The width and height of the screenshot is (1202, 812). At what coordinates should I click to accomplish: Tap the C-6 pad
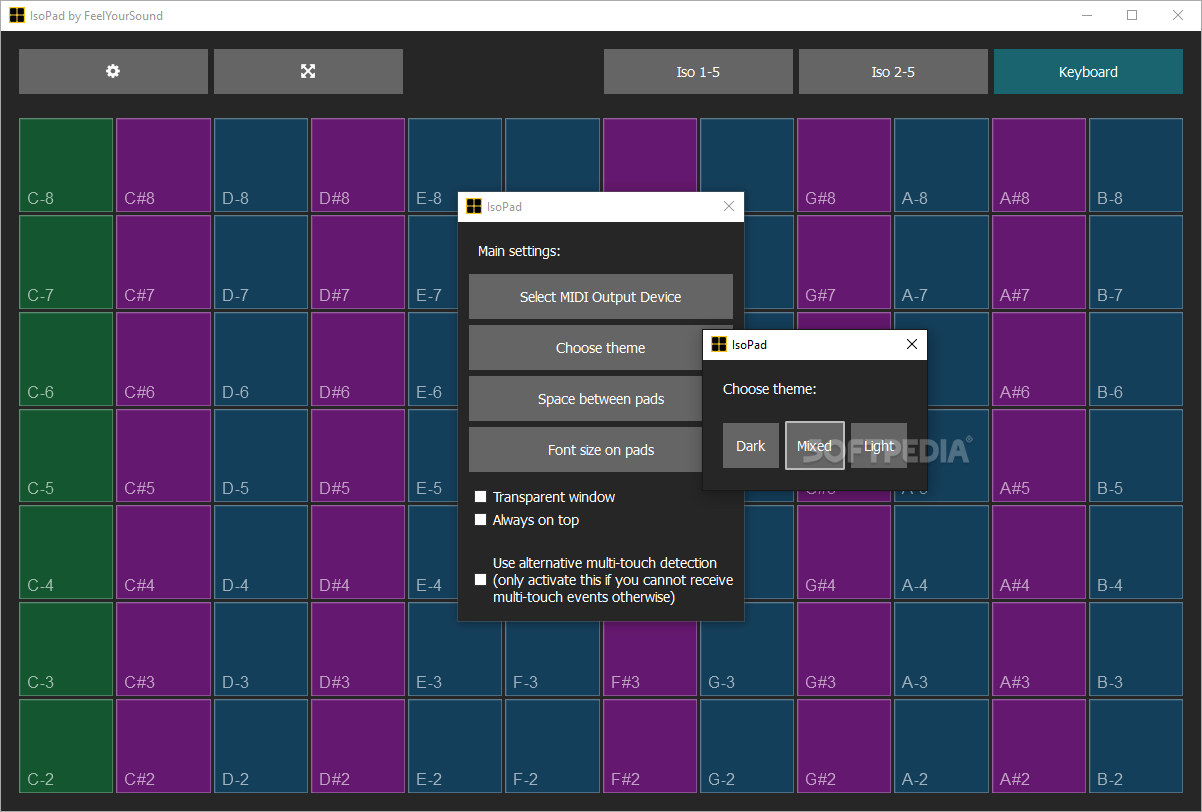tap(66, 359)
